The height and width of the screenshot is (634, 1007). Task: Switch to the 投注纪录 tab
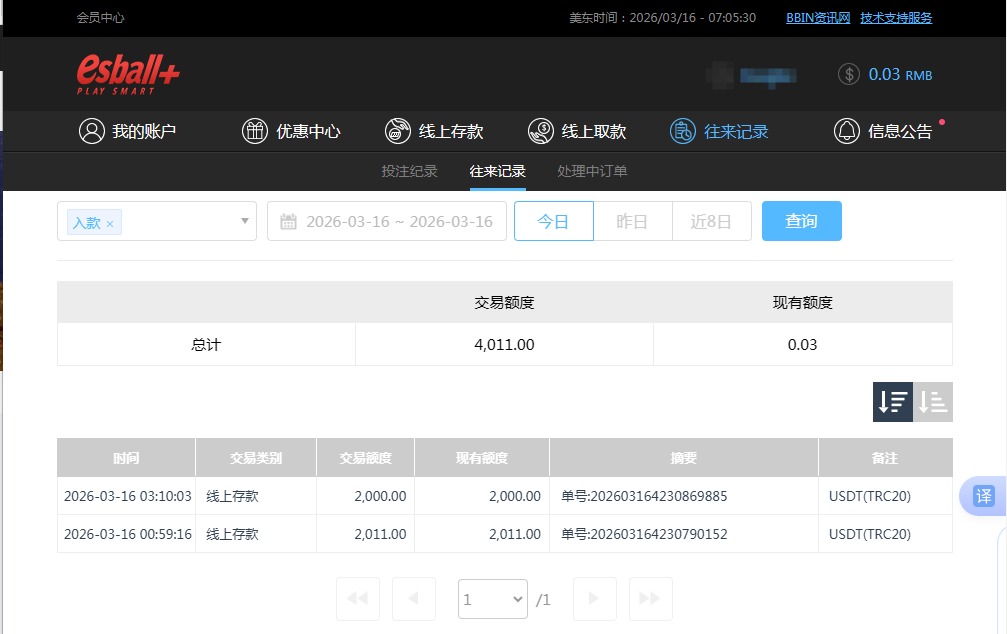pyautogui.click(x=408, y=171)
